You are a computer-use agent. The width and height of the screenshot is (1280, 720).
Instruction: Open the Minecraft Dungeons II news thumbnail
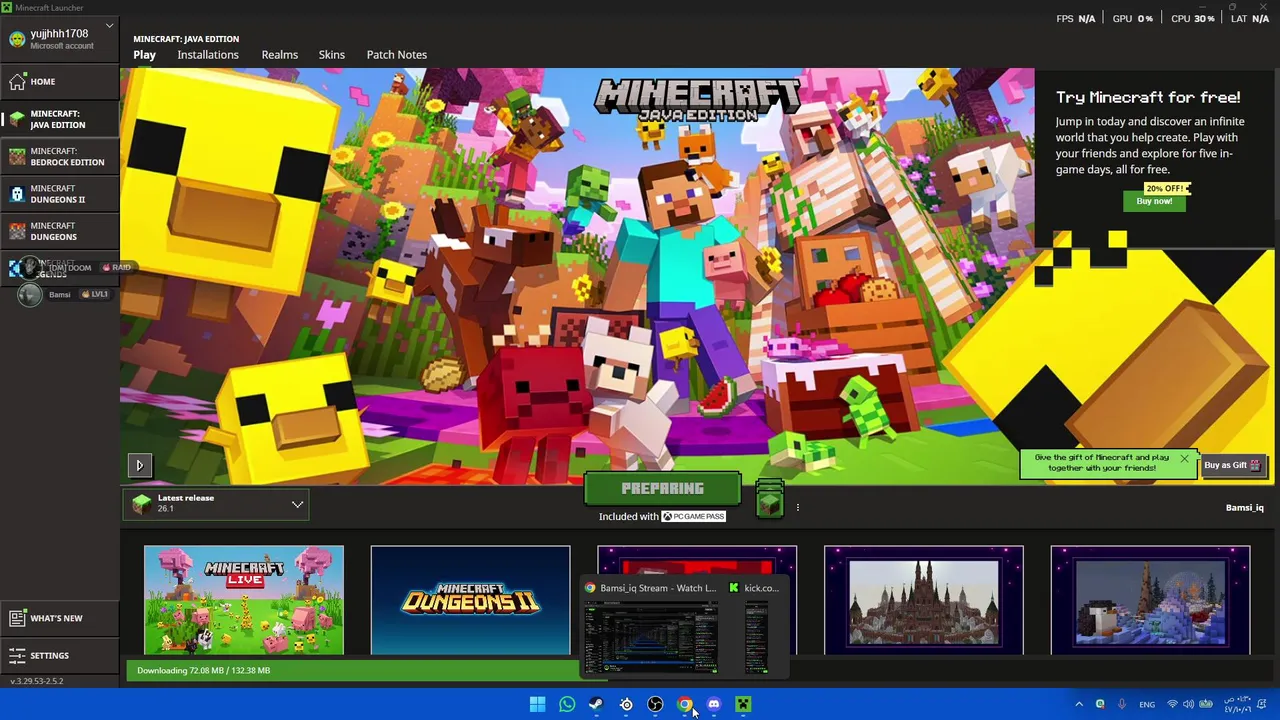pos(470,600)
